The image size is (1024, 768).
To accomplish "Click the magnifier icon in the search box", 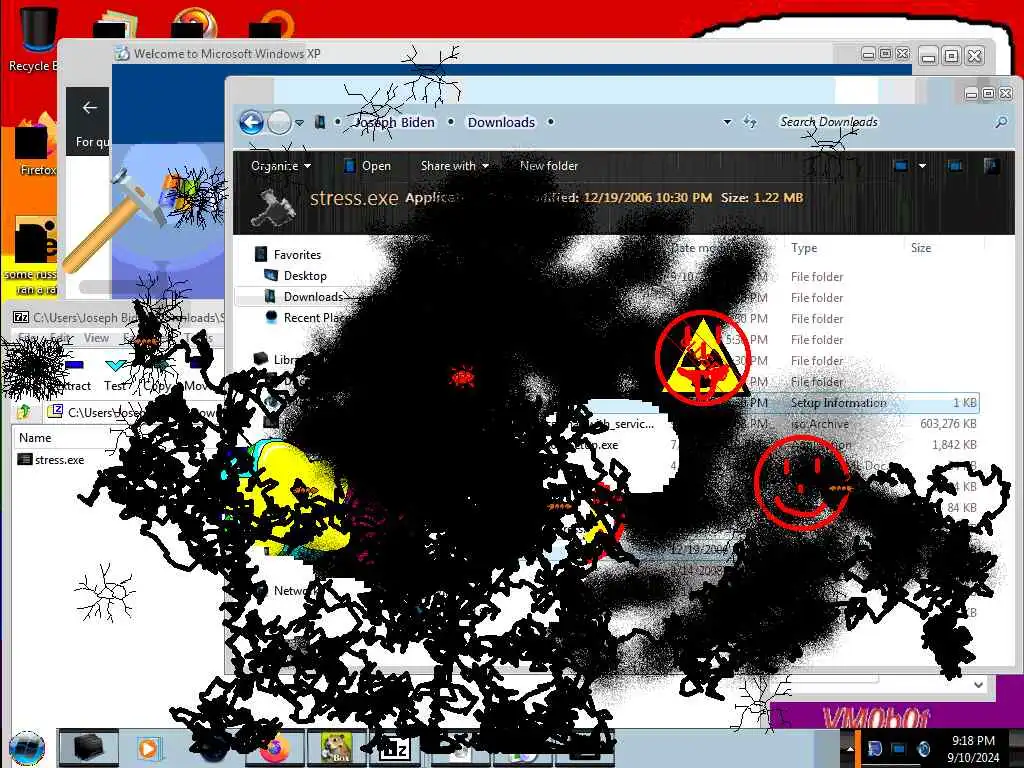I will click(x=1000, y=122).
